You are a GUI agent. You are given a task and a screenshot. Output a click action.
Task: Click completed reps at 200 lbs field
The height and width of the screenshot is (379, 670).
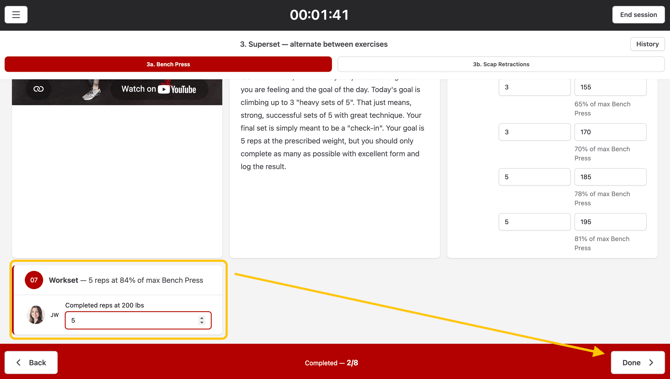click(x=138, y=320)
